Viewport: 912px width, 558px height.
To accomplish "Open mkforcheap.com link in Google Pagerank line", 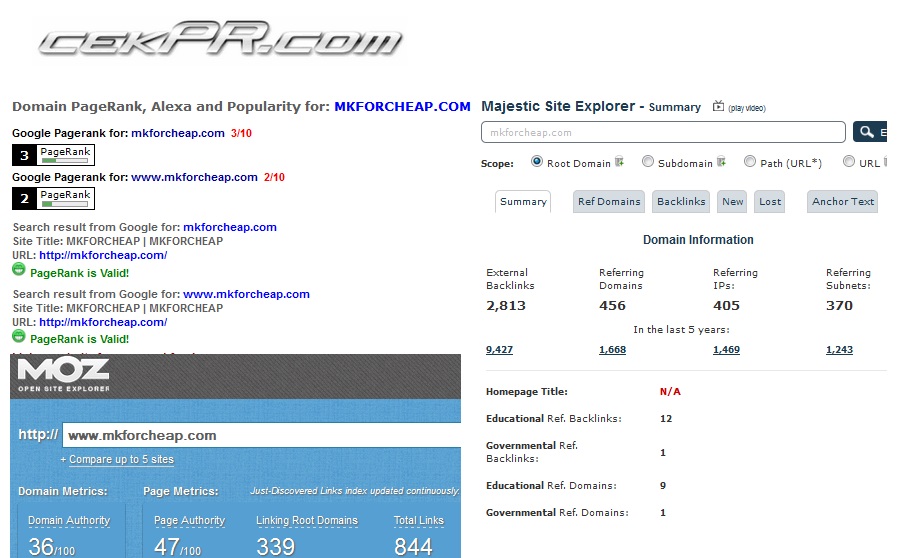I will tap(178, 133).
